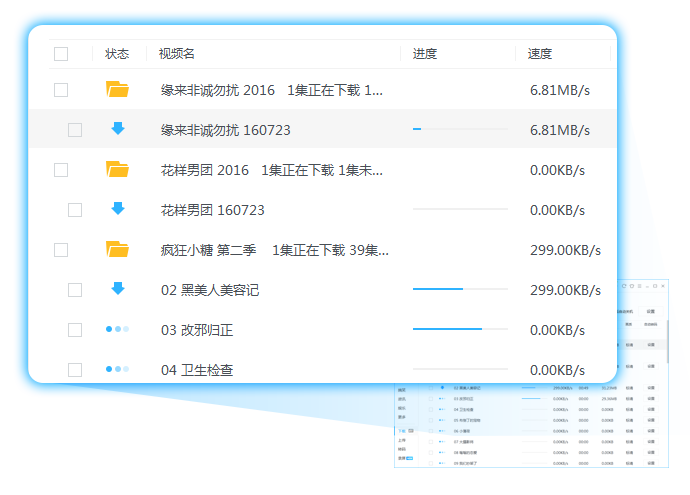Click the empty progress bar for 花样男团 160723
The width and height of the screenshot is (690, 495).
point(460,209)
